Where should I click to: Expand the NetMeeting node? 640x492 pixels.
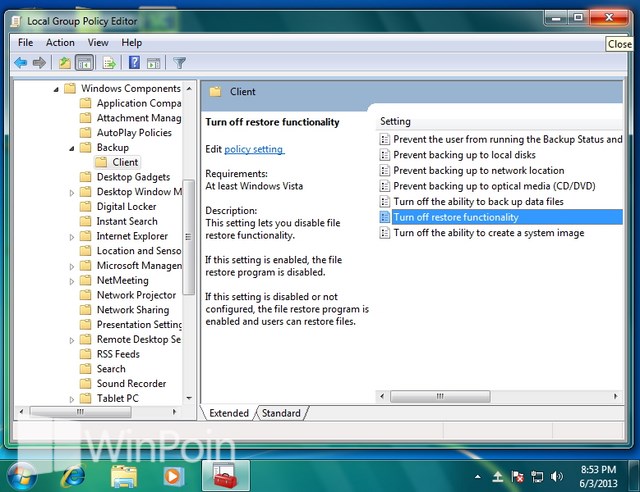[x=72, y=281]
